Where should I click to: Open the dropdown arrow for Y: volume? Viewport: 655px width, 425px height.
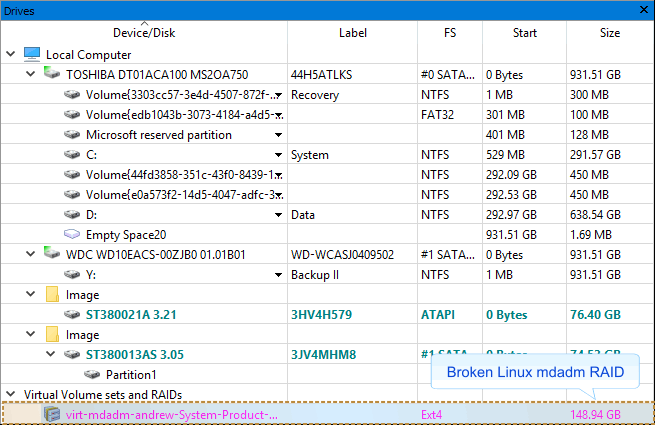(278, 274)
